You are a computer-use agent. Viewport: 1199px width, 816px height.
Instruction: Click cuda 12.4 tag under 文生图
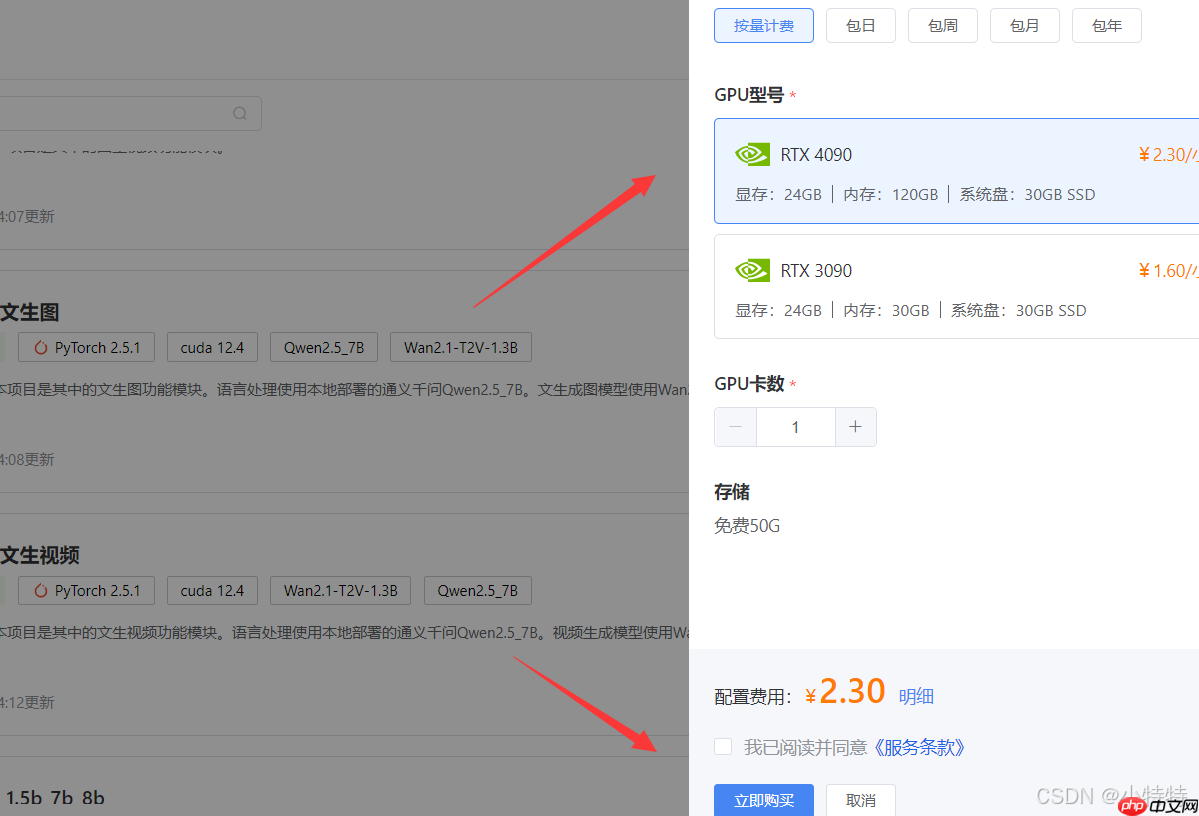point(212,347)
